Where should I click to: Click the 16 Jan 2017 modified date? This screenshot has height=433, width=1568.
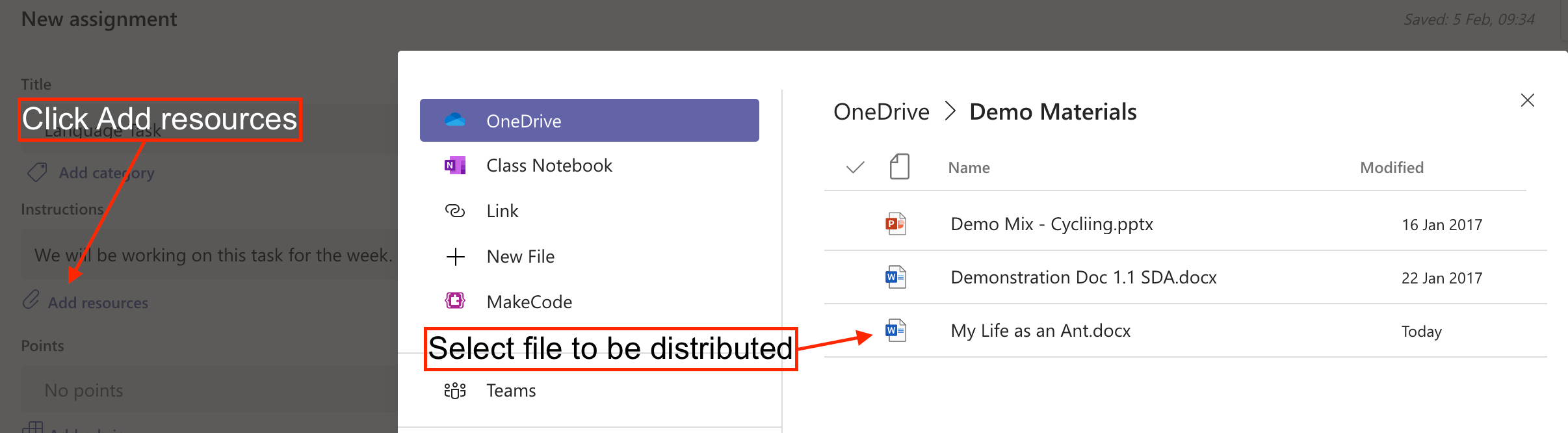1442,225
